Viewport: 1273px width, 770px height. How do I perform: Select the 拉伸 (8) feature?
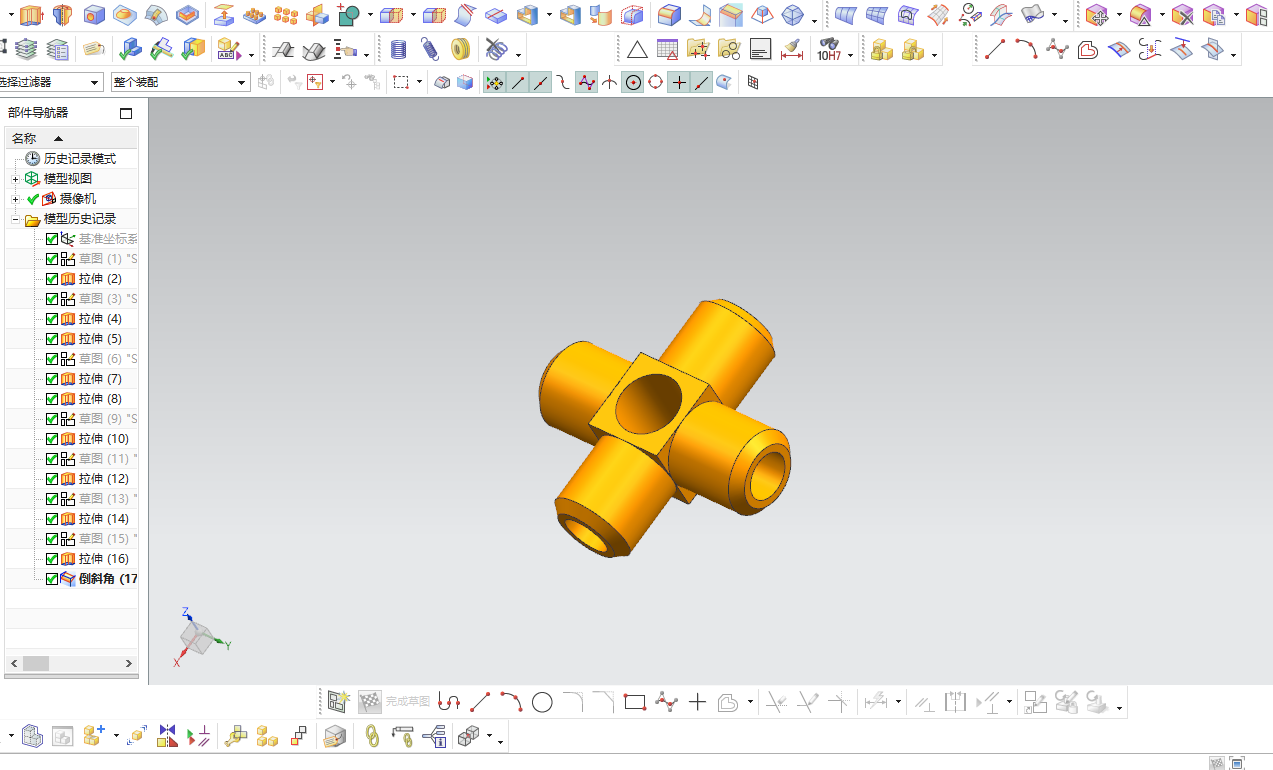[100, 399]
